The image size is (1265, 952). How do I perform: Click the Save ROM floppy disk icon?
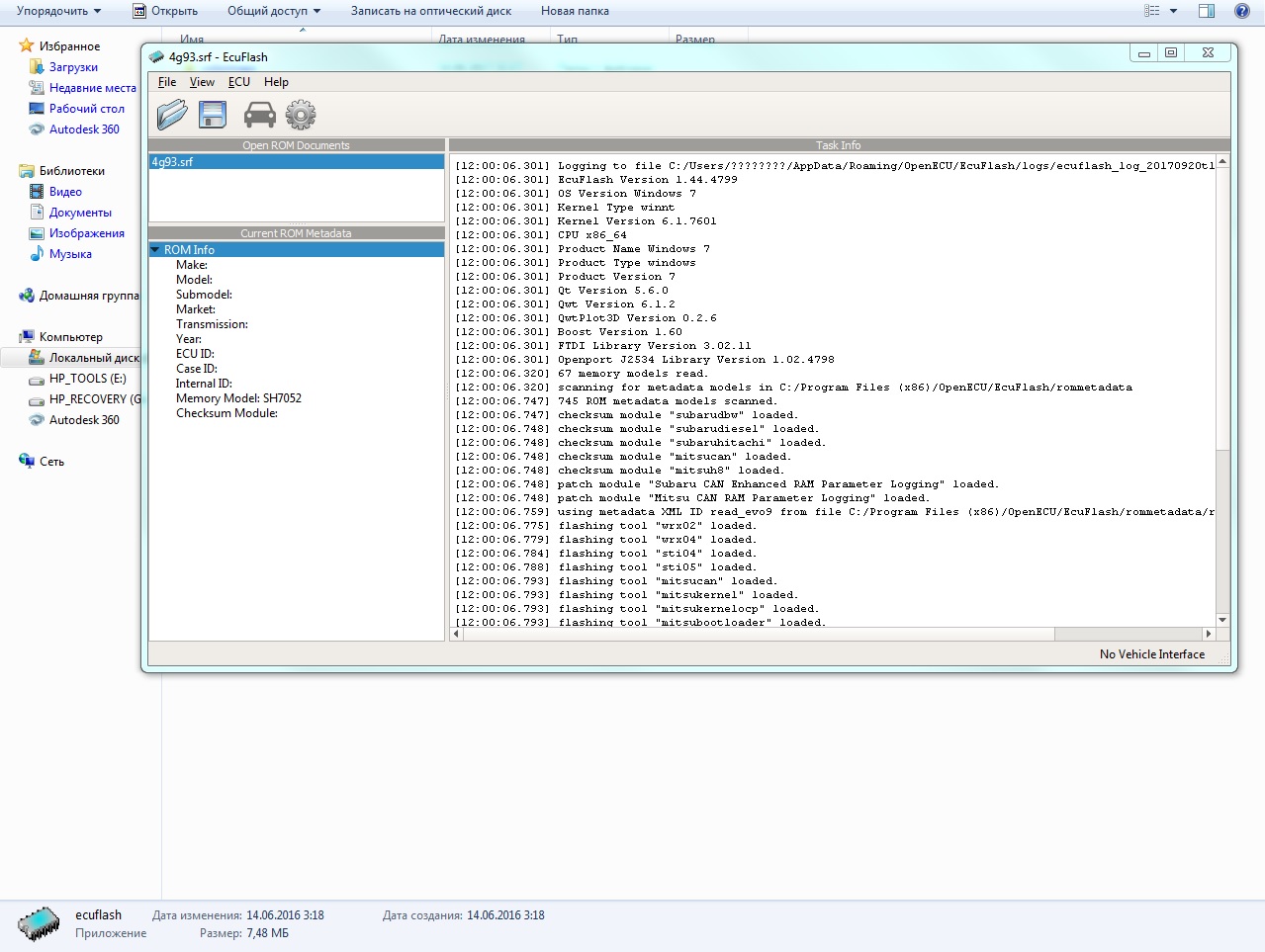(x=213, y=115)
